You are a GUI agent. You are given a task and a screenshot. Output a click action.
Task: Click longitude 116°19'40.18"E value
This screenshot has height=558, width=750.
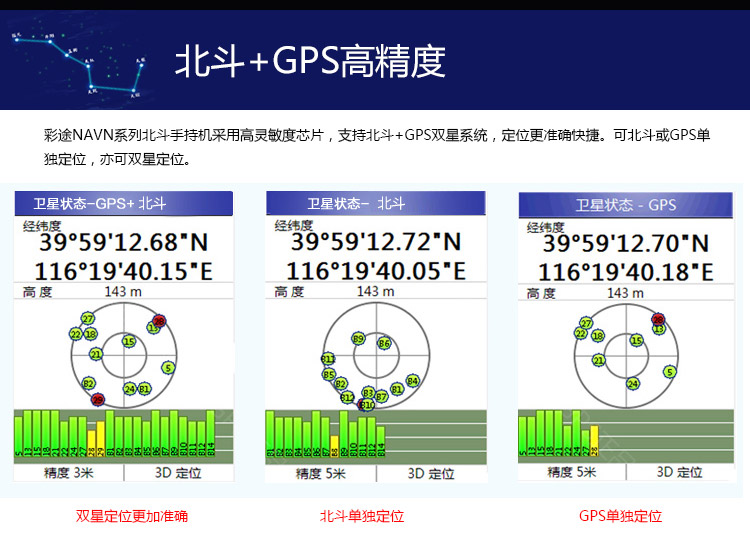[x=626, y=273]
